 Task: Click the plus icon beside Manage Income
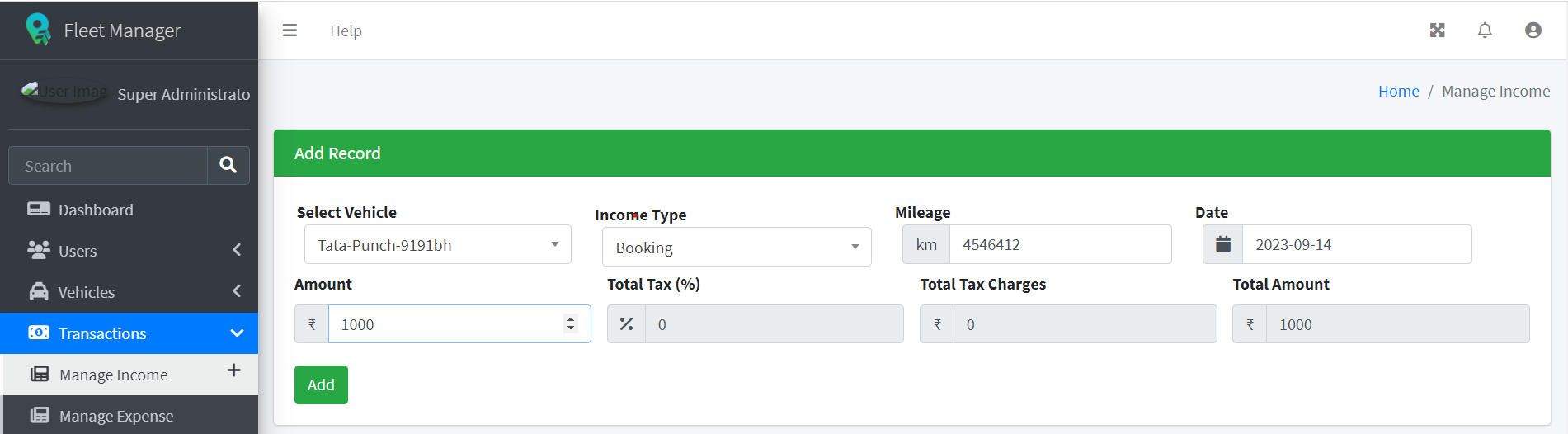pyautogui.click(x=234, y=370)
